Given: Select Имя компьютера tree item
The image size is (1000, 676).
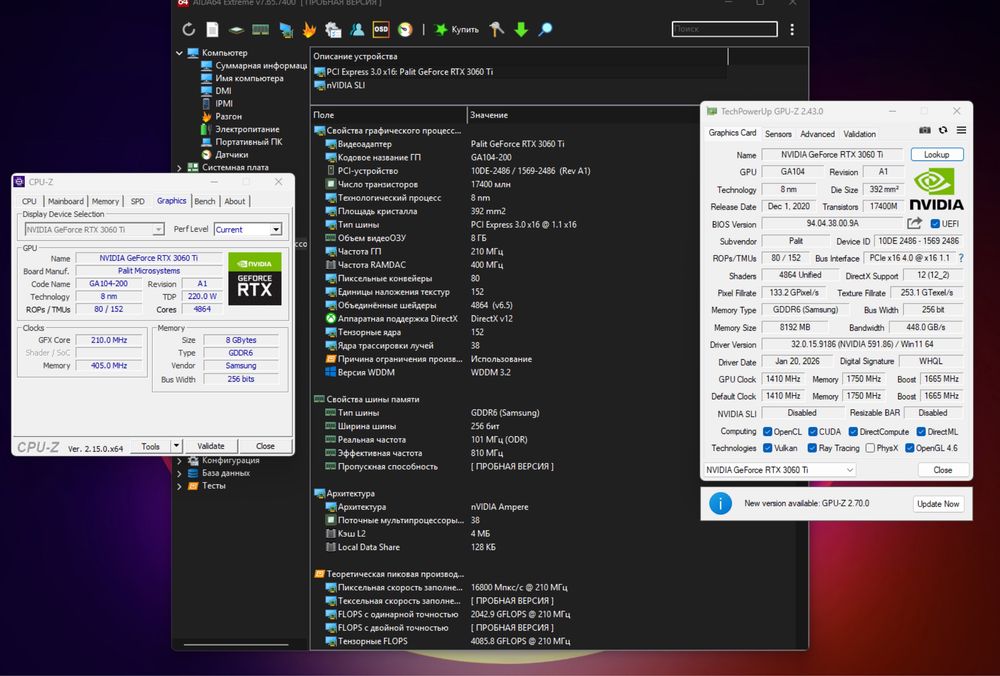Looking at the screenshot, I should tap(249, 78).
